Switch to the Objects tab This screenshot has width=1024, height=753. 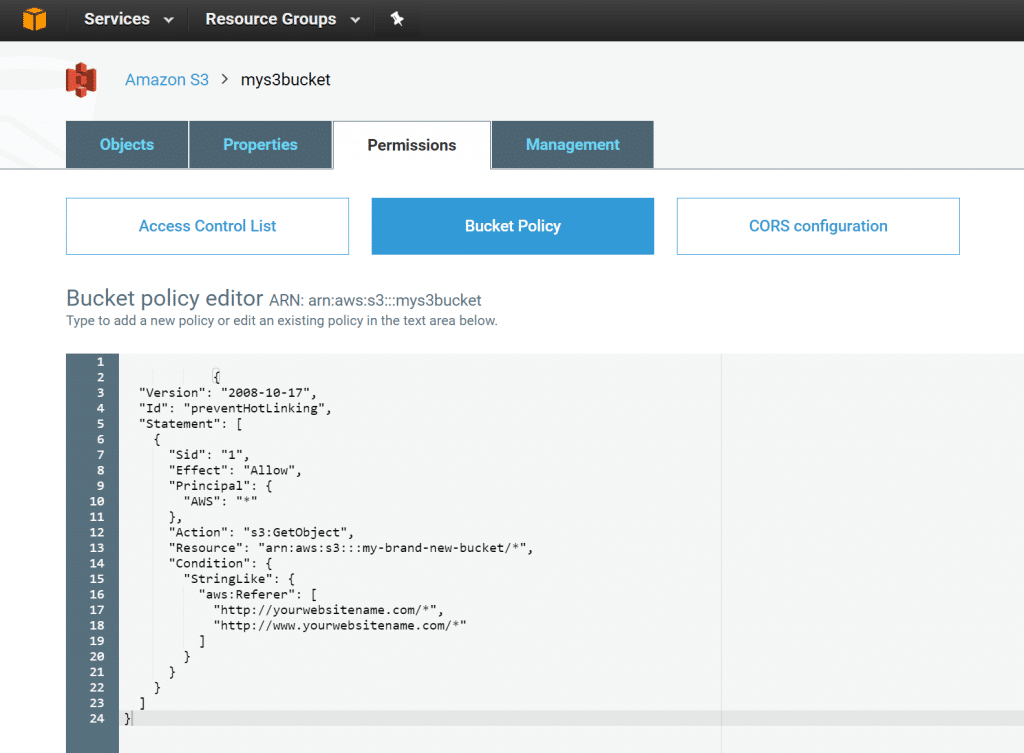click(126, 144)
